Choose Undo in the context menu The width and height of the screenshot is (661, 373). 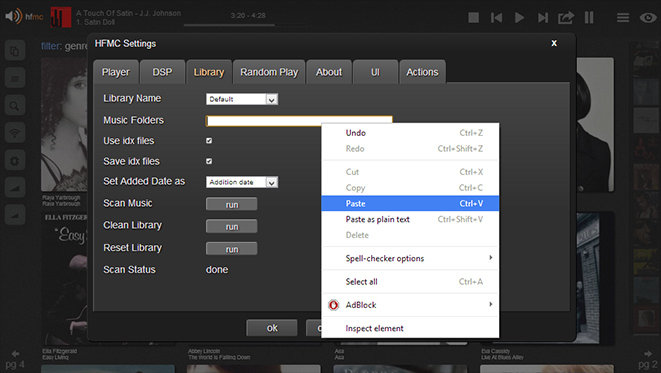[410, 133]
